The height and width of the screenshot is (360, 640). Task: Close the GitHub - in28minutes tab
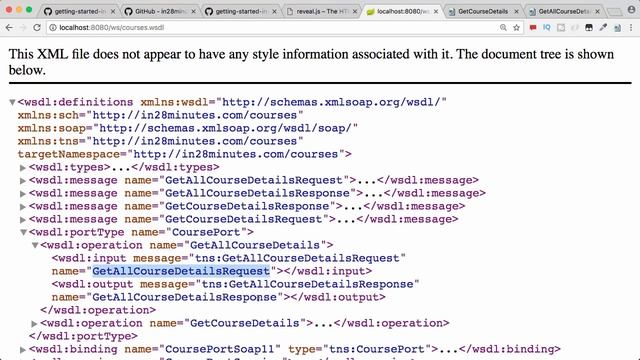tap(193, 11)
